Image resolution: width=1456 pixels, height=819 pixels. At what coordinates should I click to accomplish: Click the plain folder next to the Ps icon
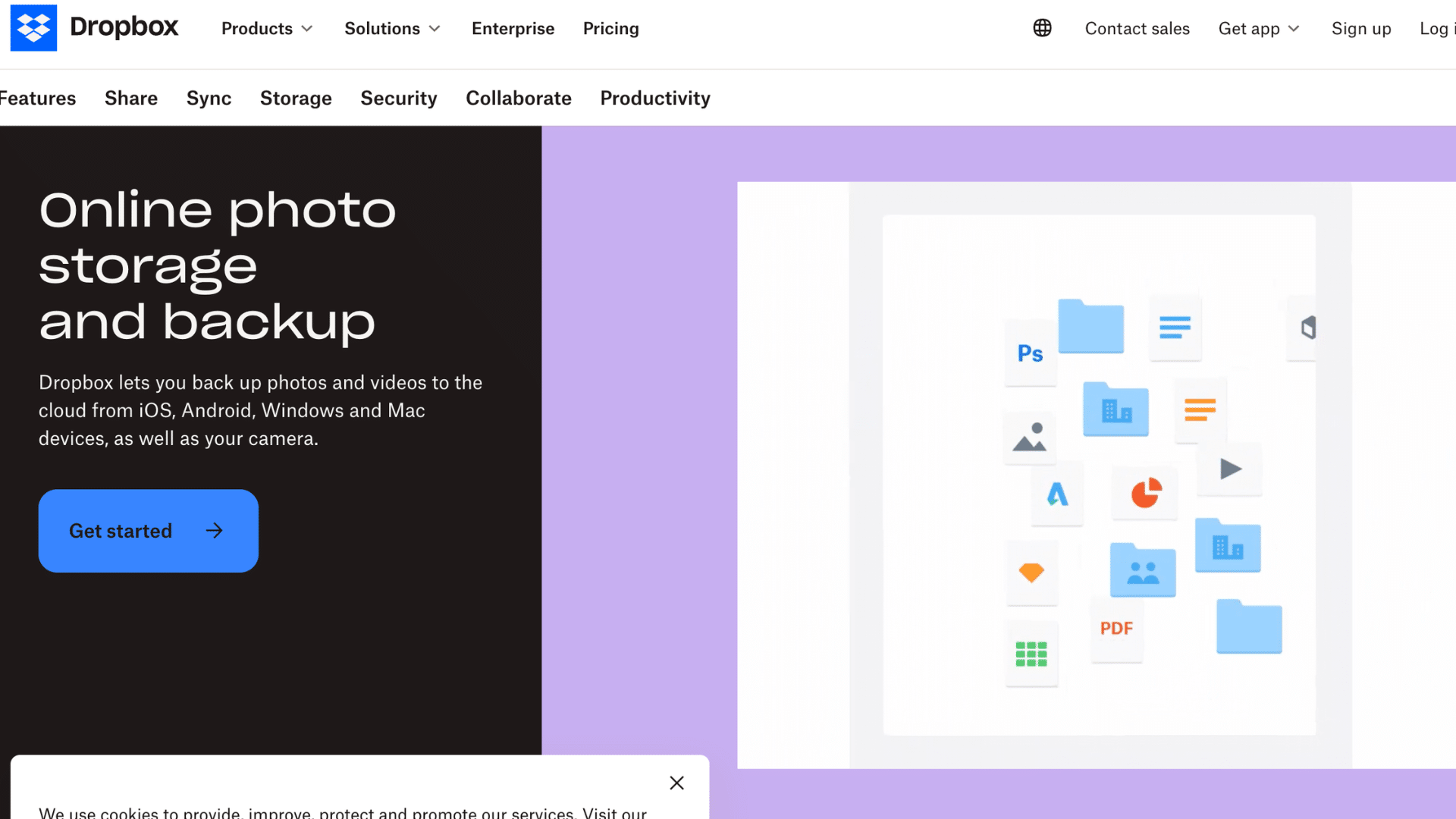1091,326
